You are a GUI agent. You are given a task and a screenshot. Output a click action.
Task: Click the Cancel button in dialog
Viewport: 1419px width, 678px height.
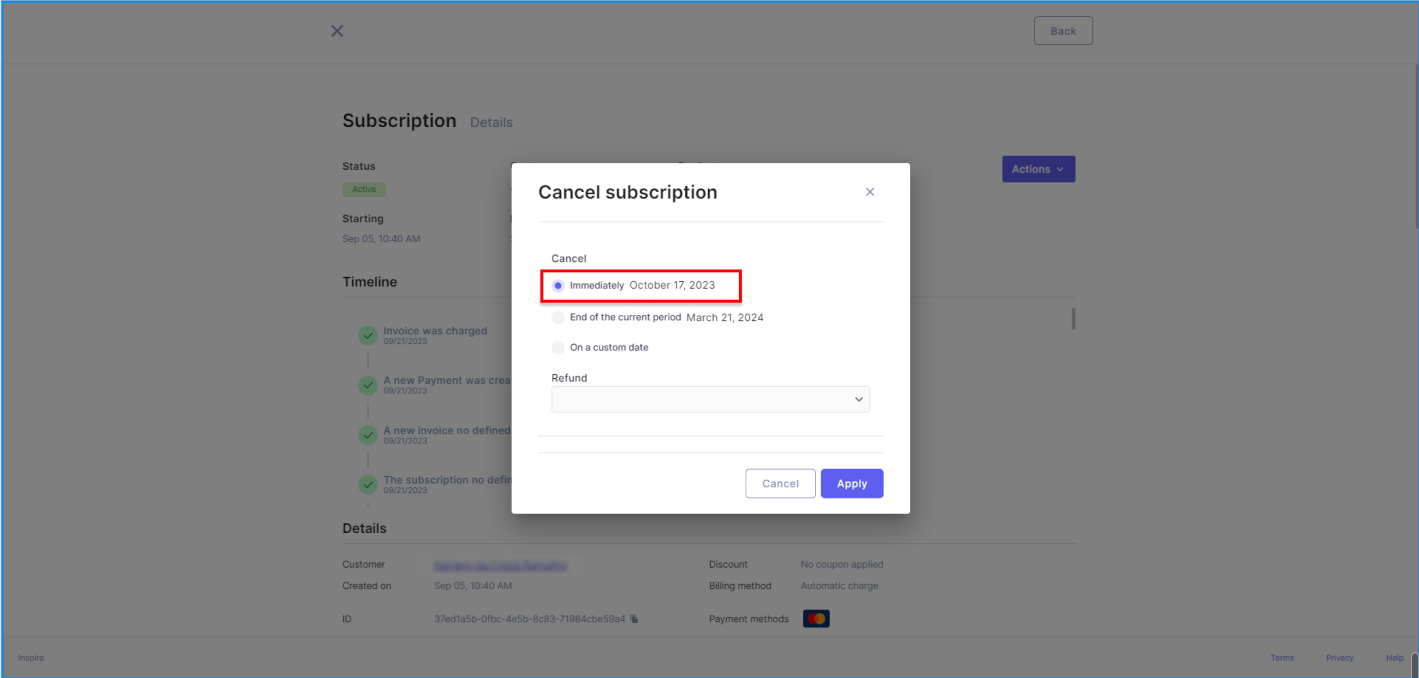click(x=780, y=483)
